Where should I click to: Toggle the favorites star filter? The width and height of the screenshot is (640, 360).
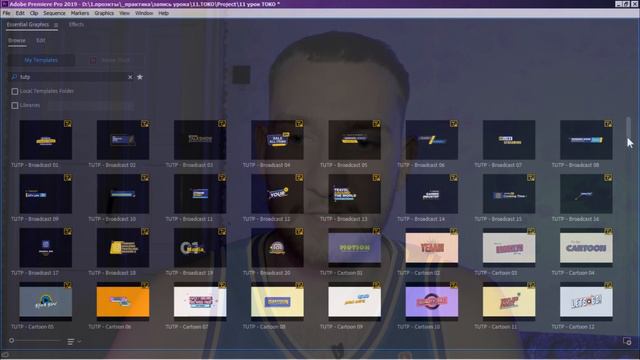(x=140, y=77)
